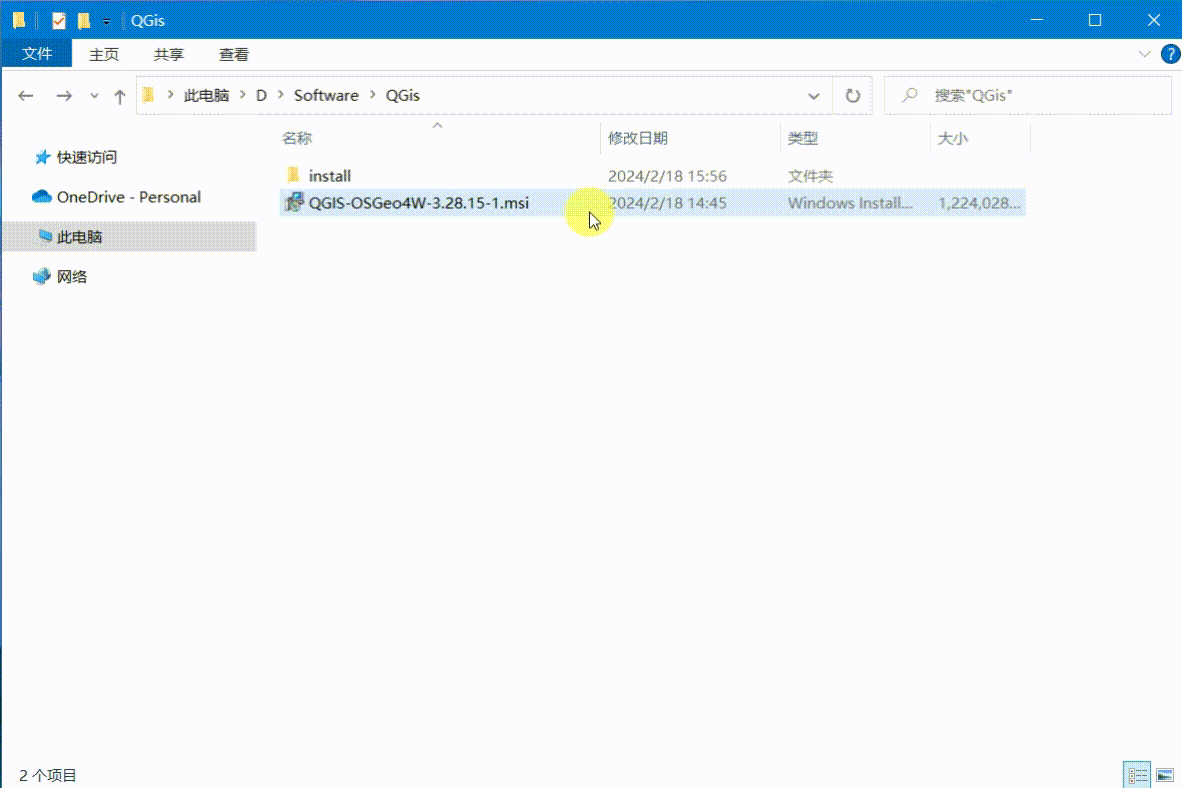The image size is (1182, 788).
Task: Click the 文件夹 type cell
Action: tap(810, 176)
